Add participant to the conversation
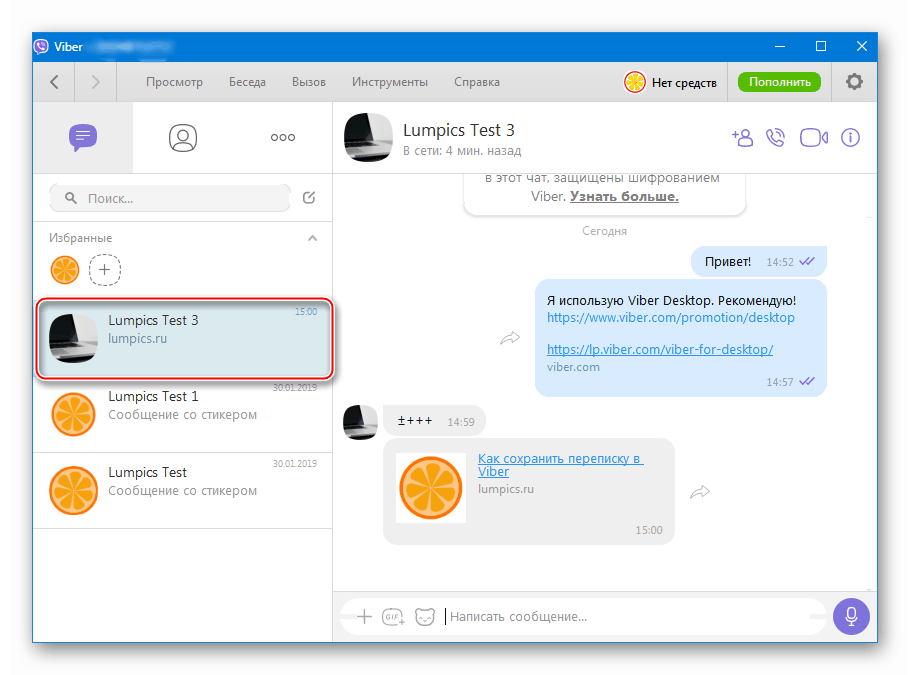Image resolution: width=910 pixels, height=675 pixels. [x=742, y=138]
